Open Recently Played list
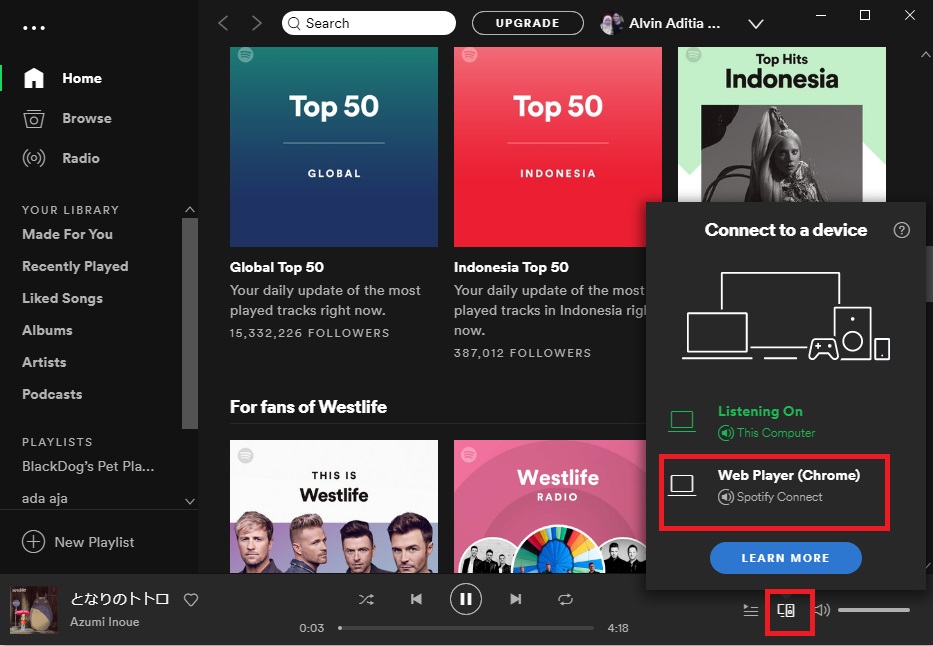This screenshot has height=646, width=933. [75, 266]
